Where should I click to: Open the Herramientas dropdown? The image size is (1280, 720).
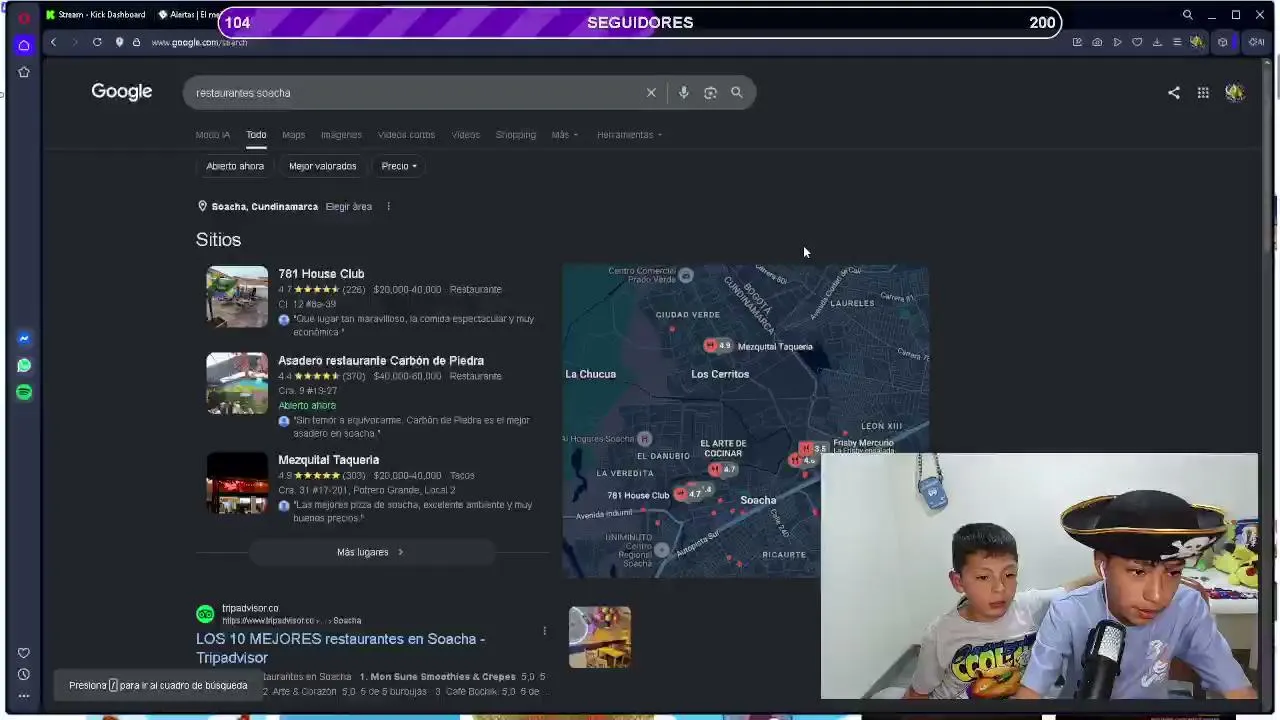pos(629,135)
